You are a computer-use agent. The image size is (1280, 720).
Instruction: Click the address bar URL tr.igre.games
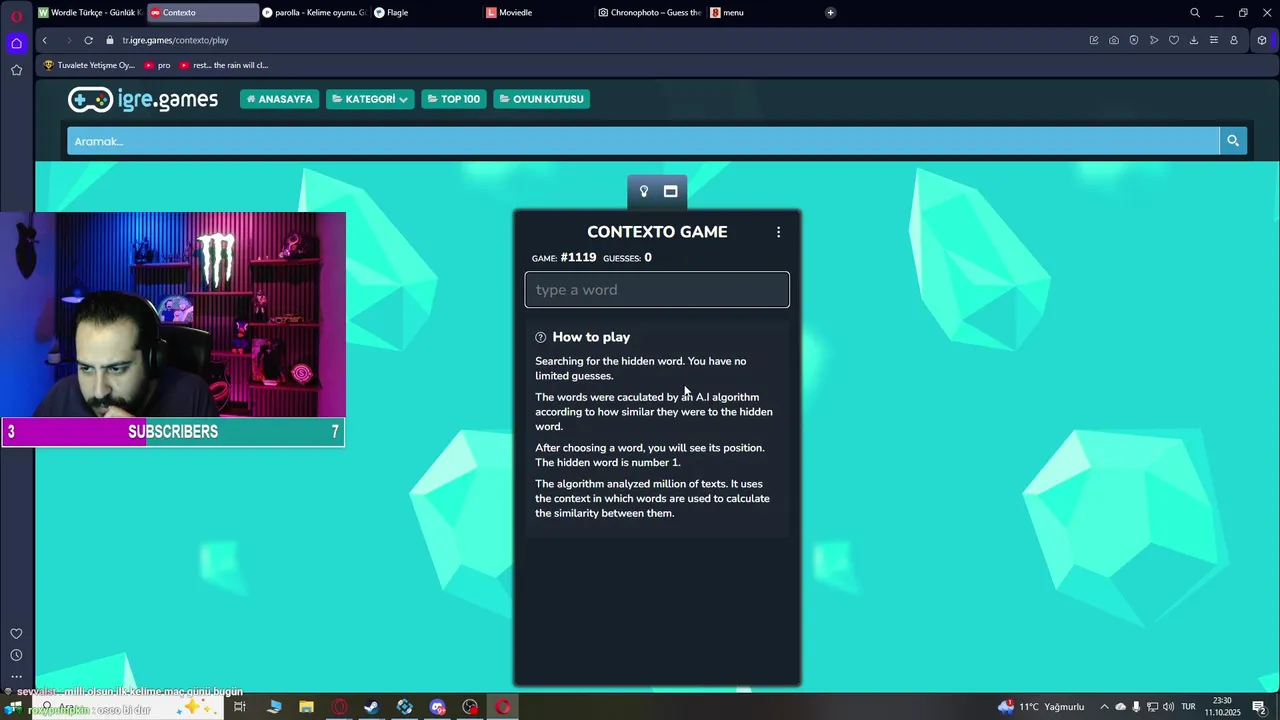176,40
